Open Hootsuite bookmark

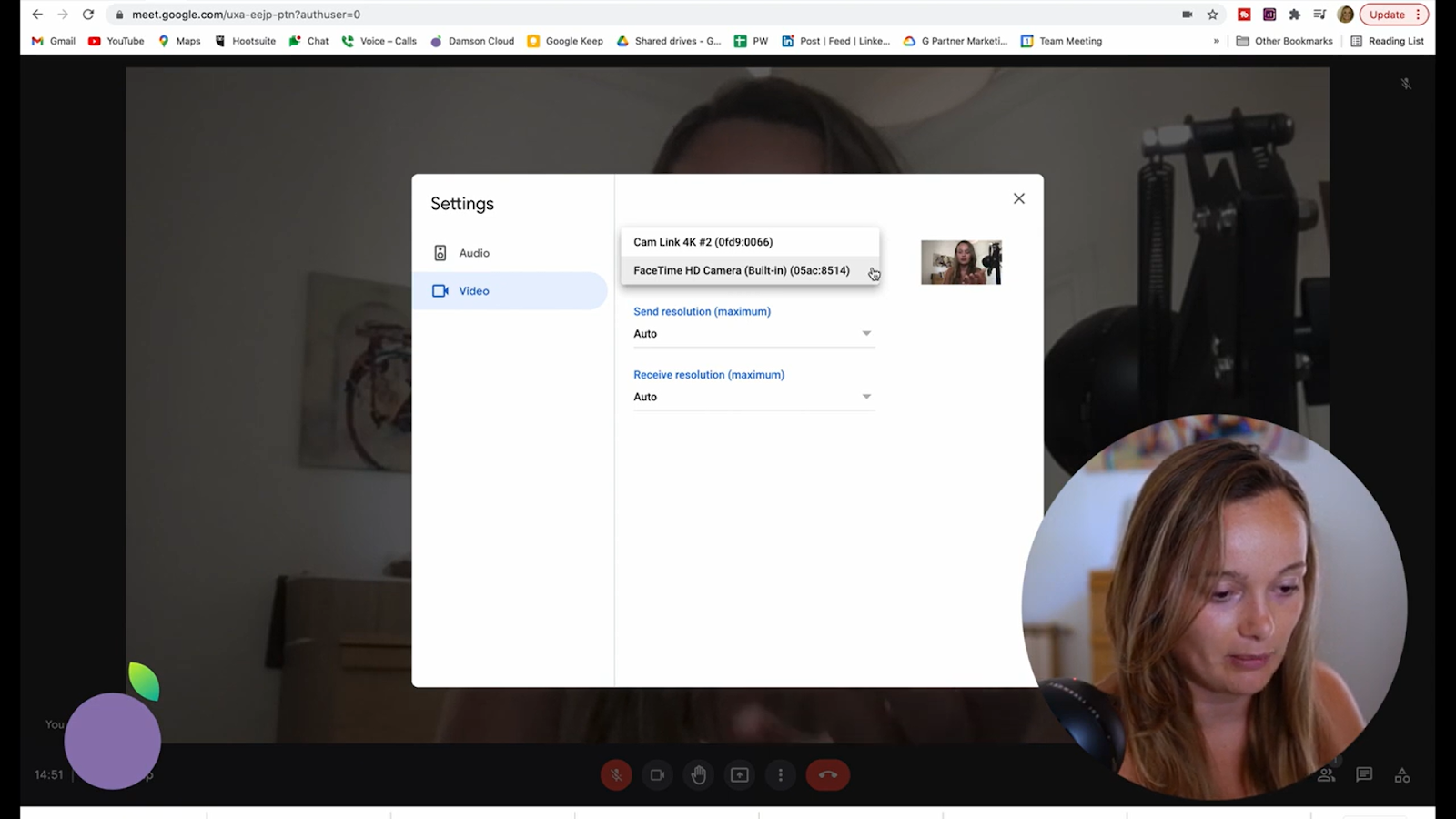coord(246,41)
